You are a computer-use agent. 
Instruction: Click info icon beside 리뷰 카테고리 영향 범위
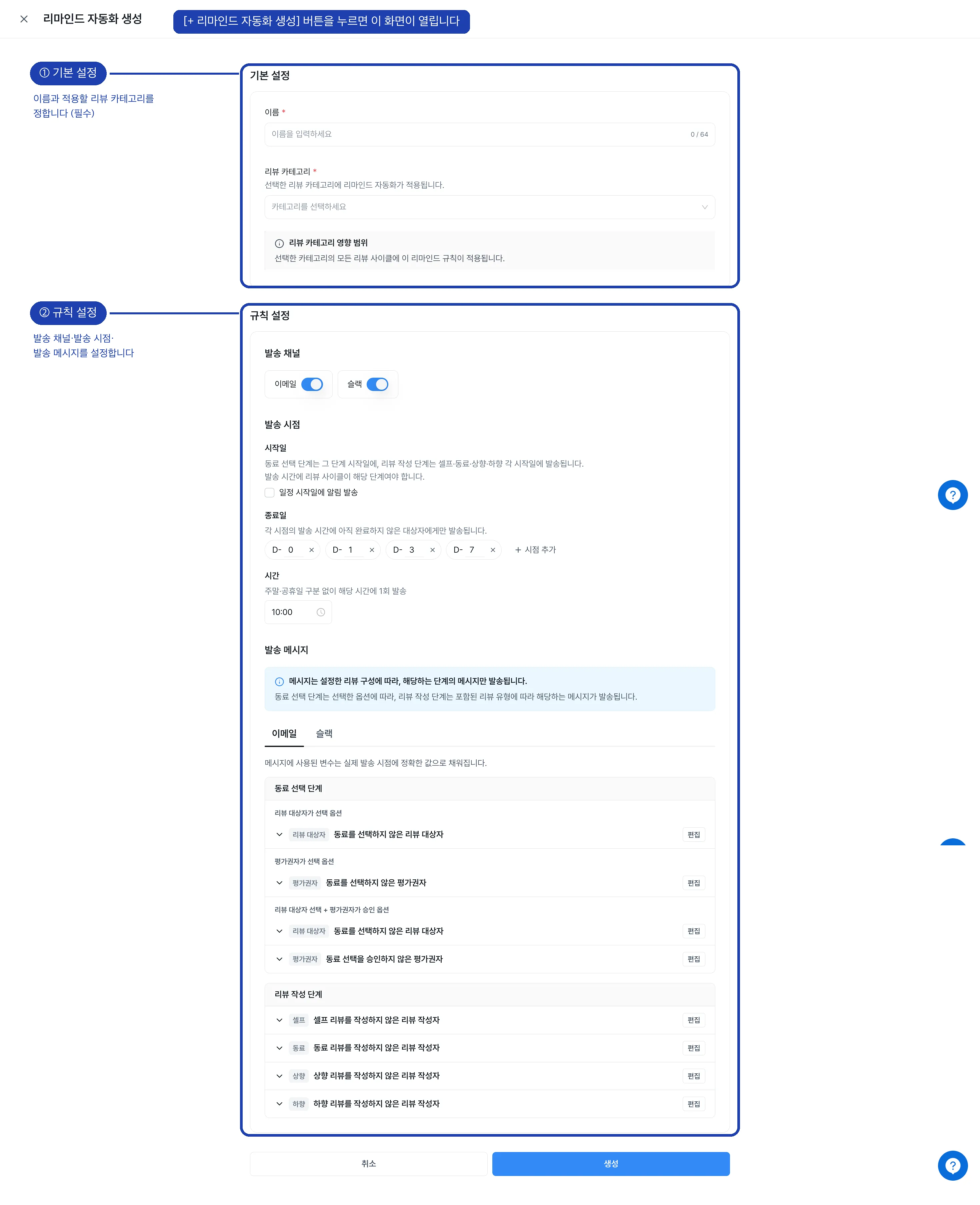(x=279, y=243)
